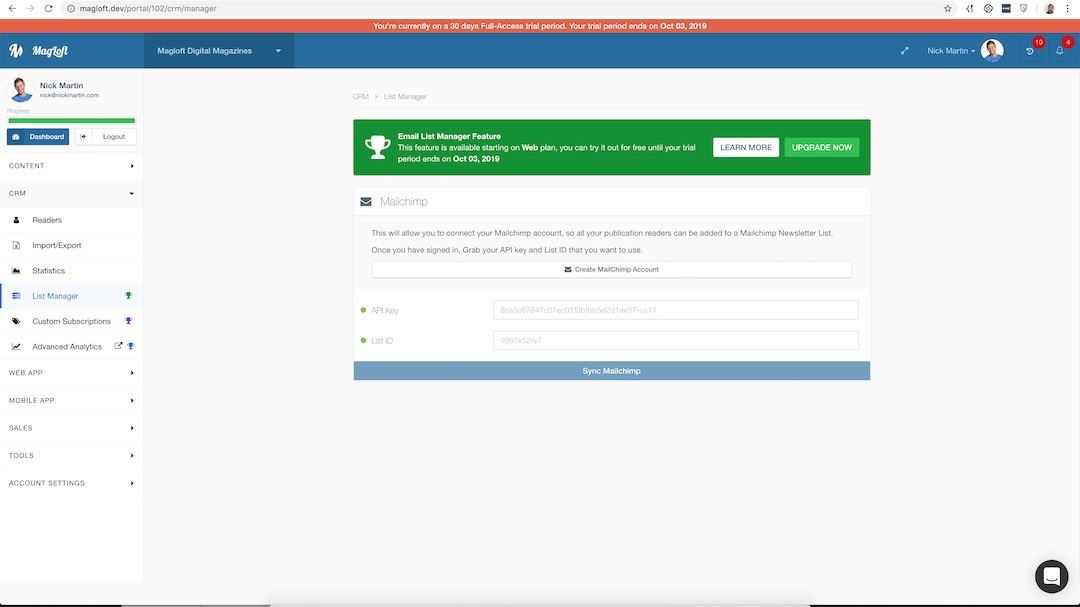Click the purple trophy beside Custom Subscriptions
Viewport: 1080px width, 607px height.
pos(128,321)
